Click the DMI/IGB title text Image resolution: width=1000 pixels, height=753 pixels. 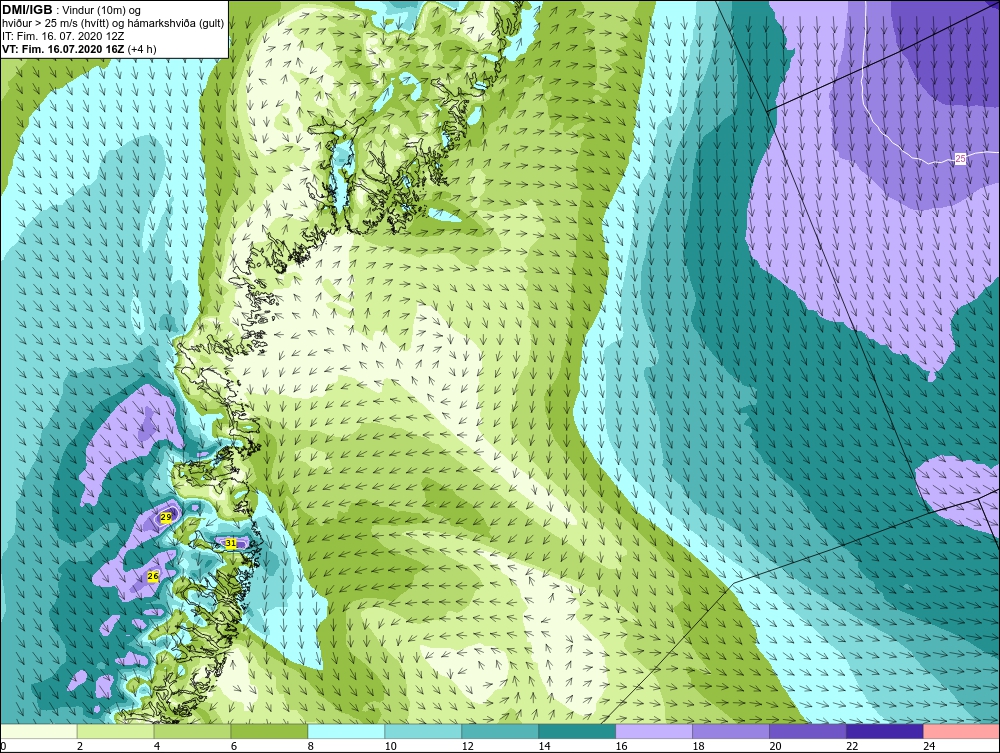coord(27,10)
